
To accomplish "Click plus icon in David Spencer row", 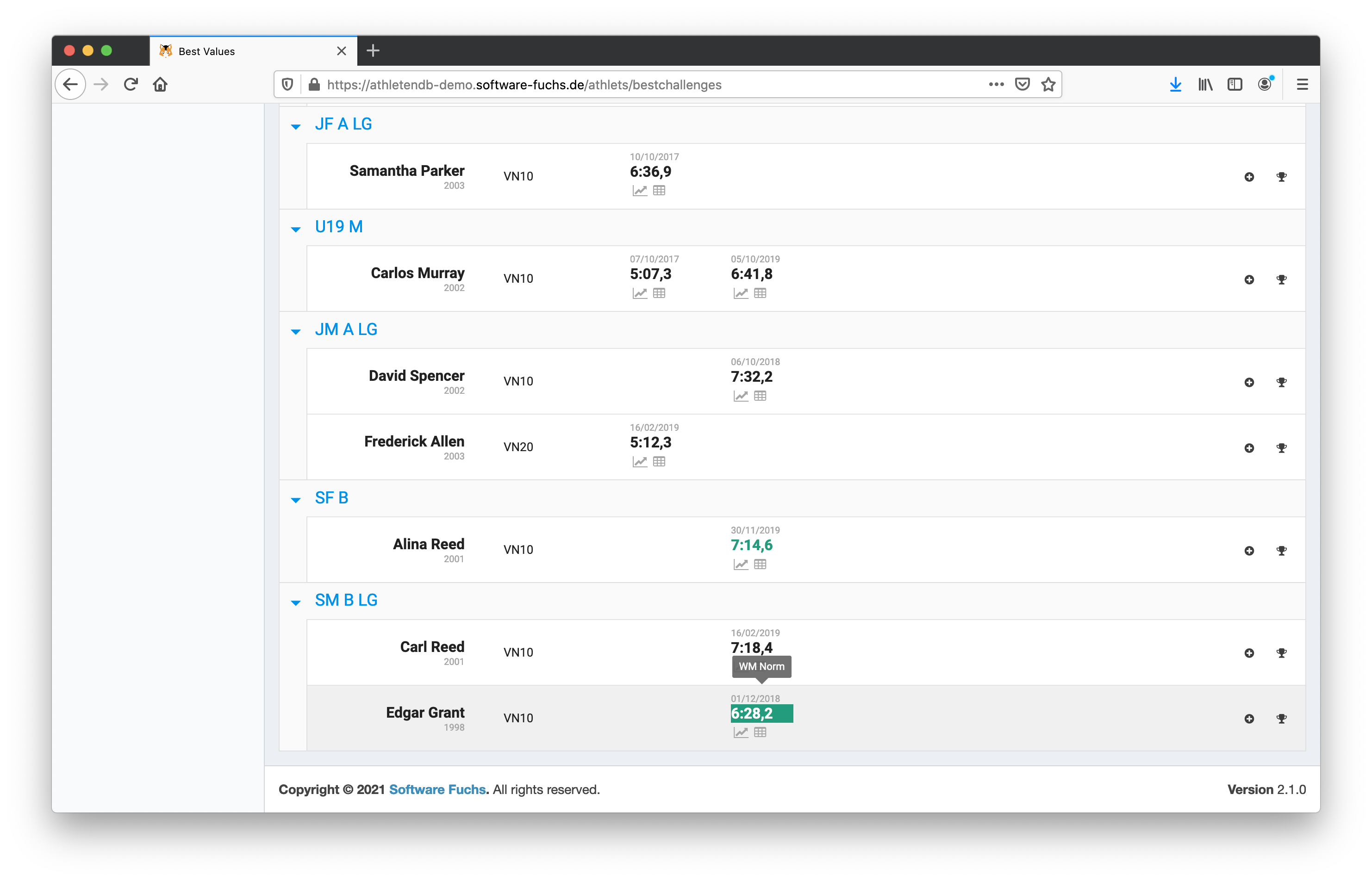I will 1249,382.
